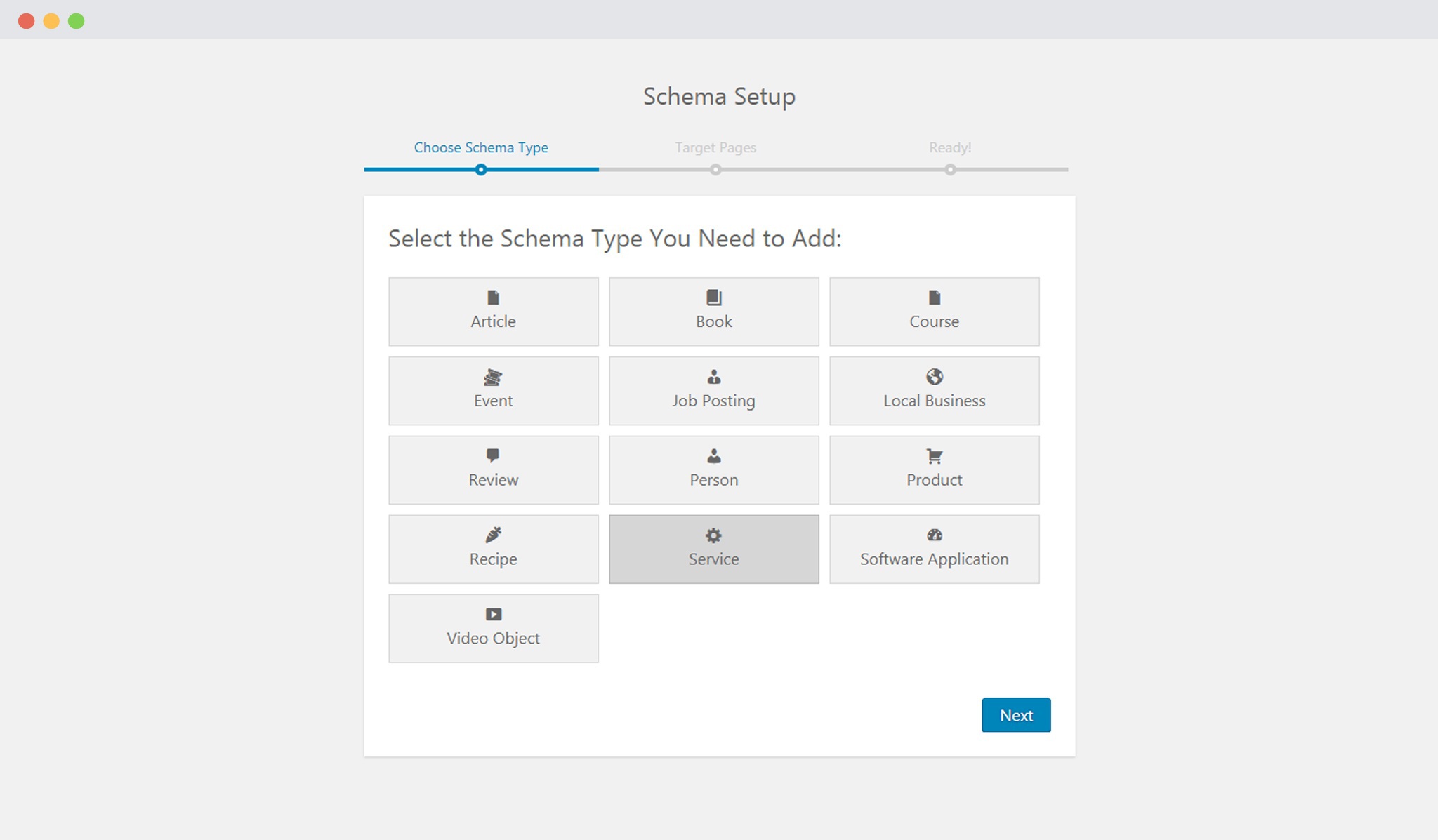Click the Ready! step circle
Screen dimensions: 1438x840
click(x=950, y=168)
